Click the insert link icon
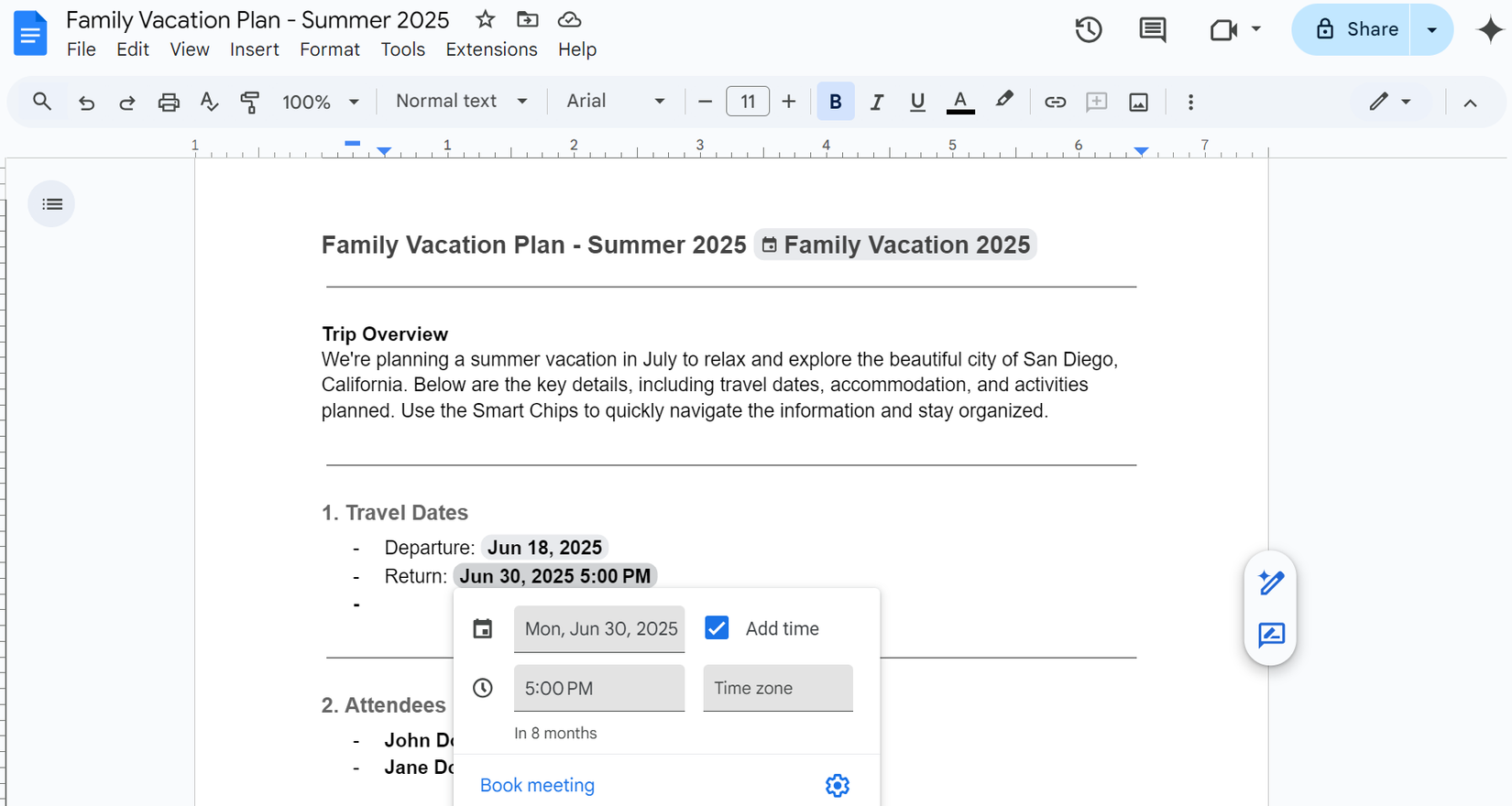This screenshot has height=806, width=1512. 1055,102
